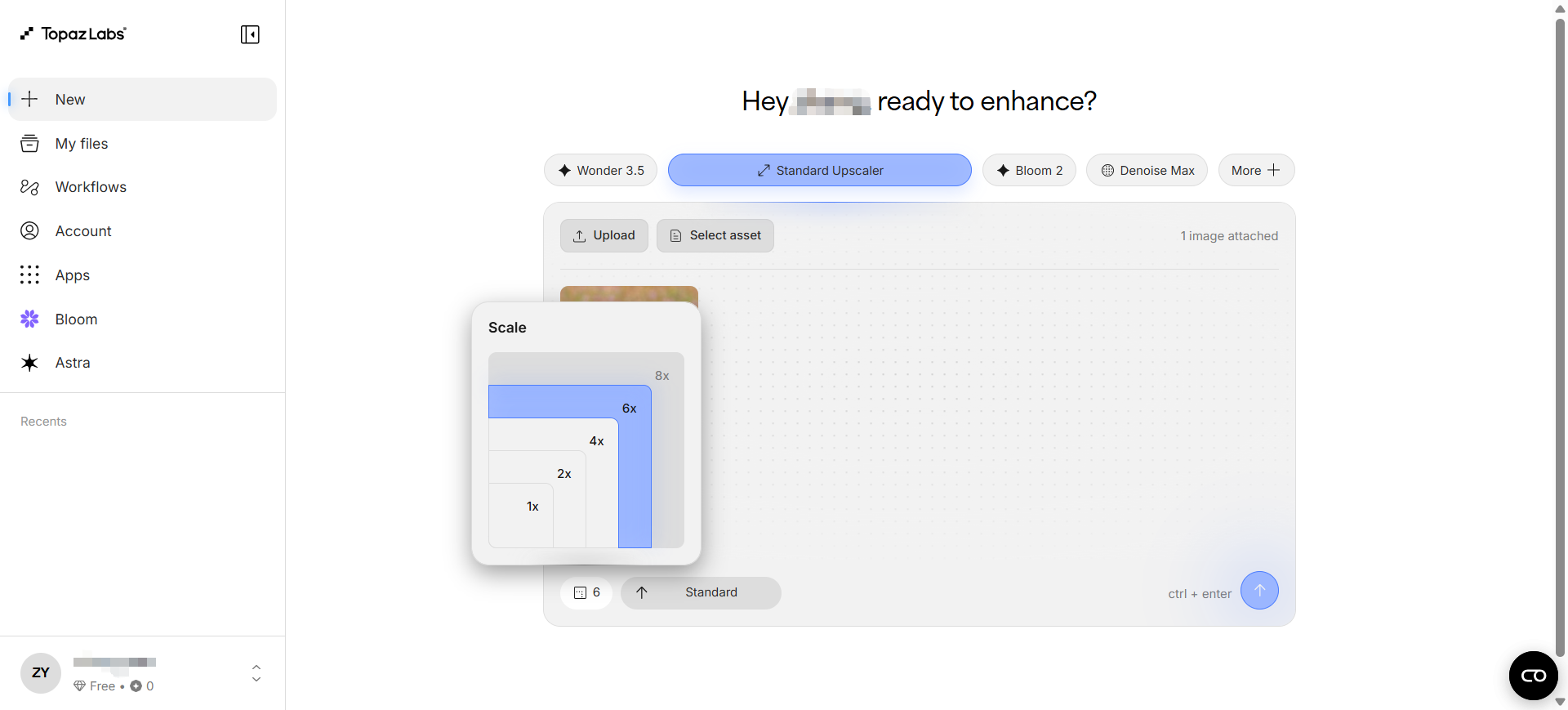Open the Standard model dropdown

(701, 592)
